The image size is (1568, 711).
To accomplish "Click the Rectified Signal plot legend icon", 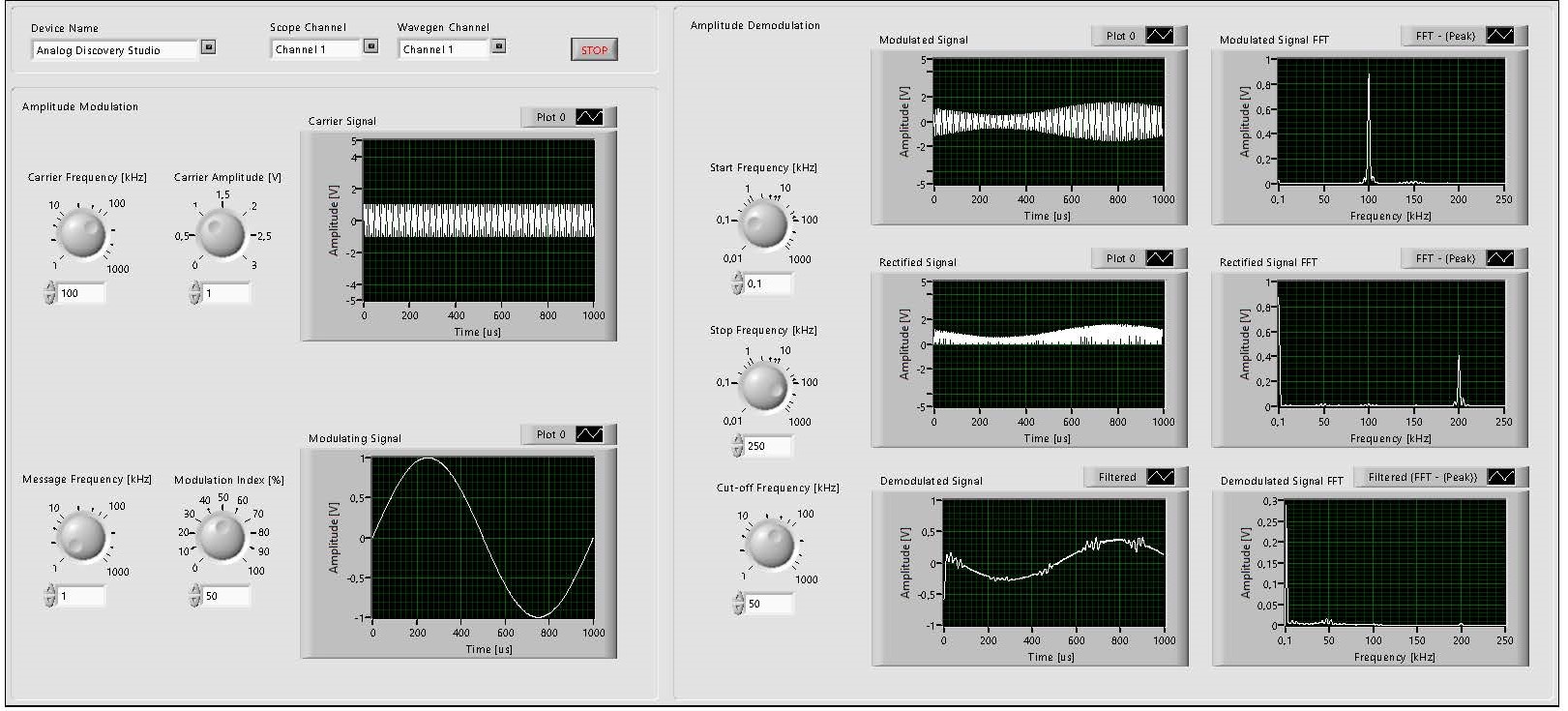I will (x=1160, y=258).
